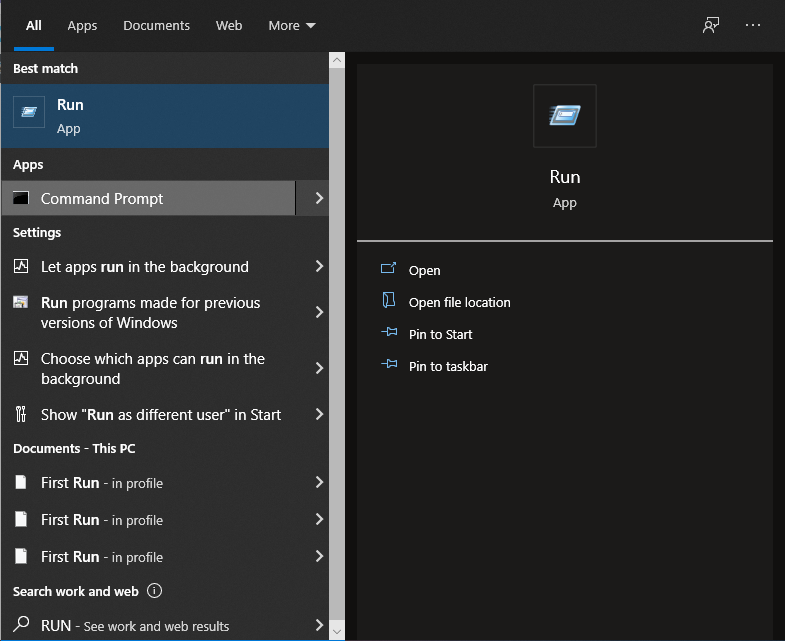Click the Run title in preview pane

565,177
